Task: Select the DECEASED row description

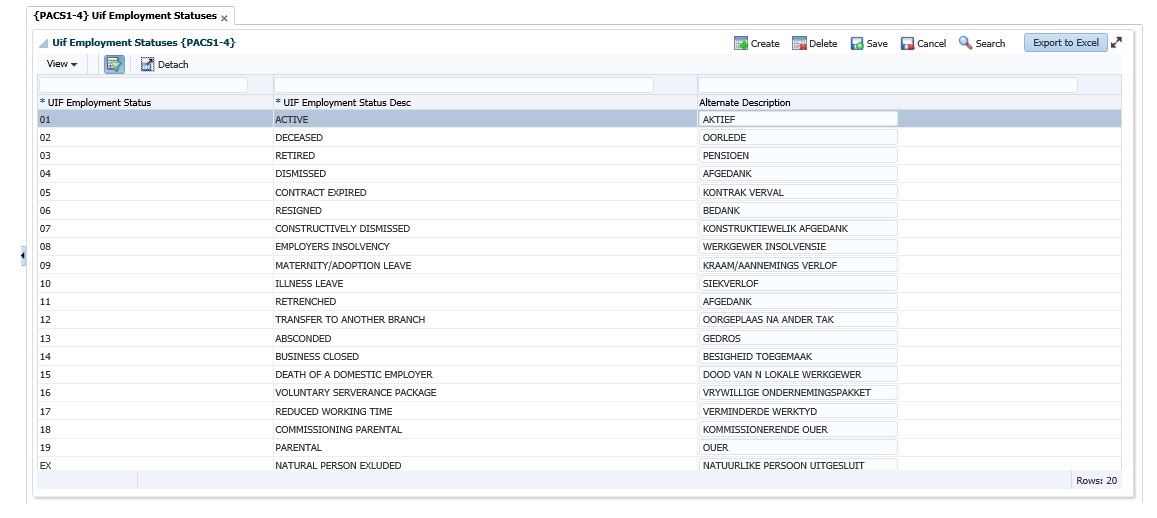Action: [x=485, y=137]
